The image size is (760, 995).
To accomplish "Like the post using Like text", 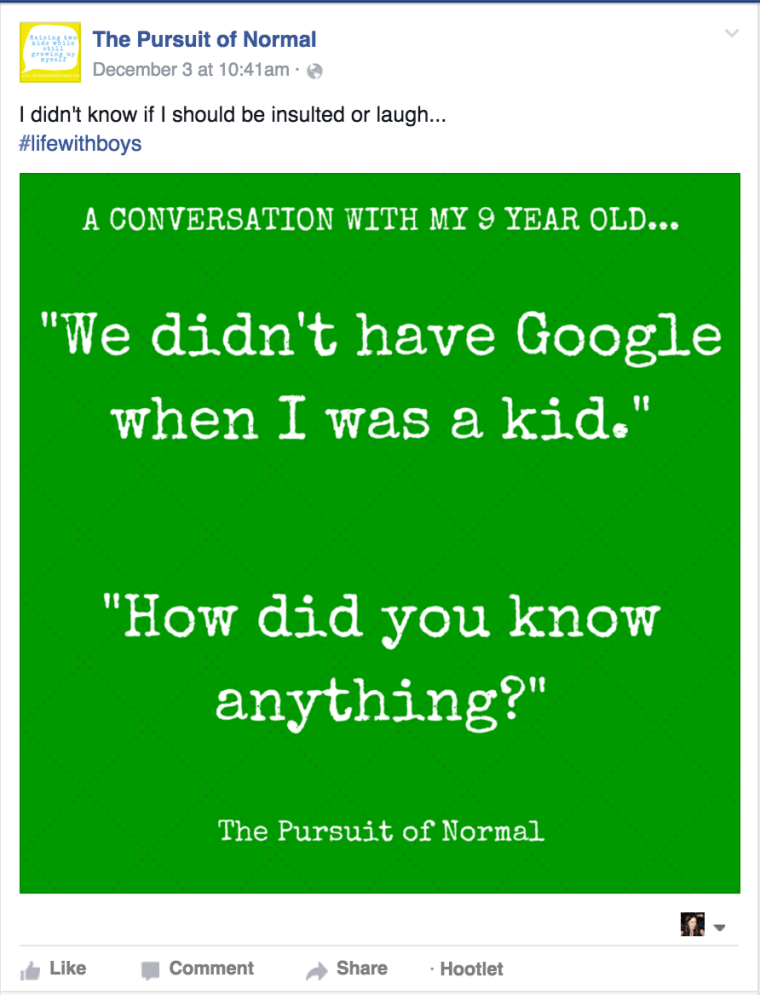I will tap(68, 968).
